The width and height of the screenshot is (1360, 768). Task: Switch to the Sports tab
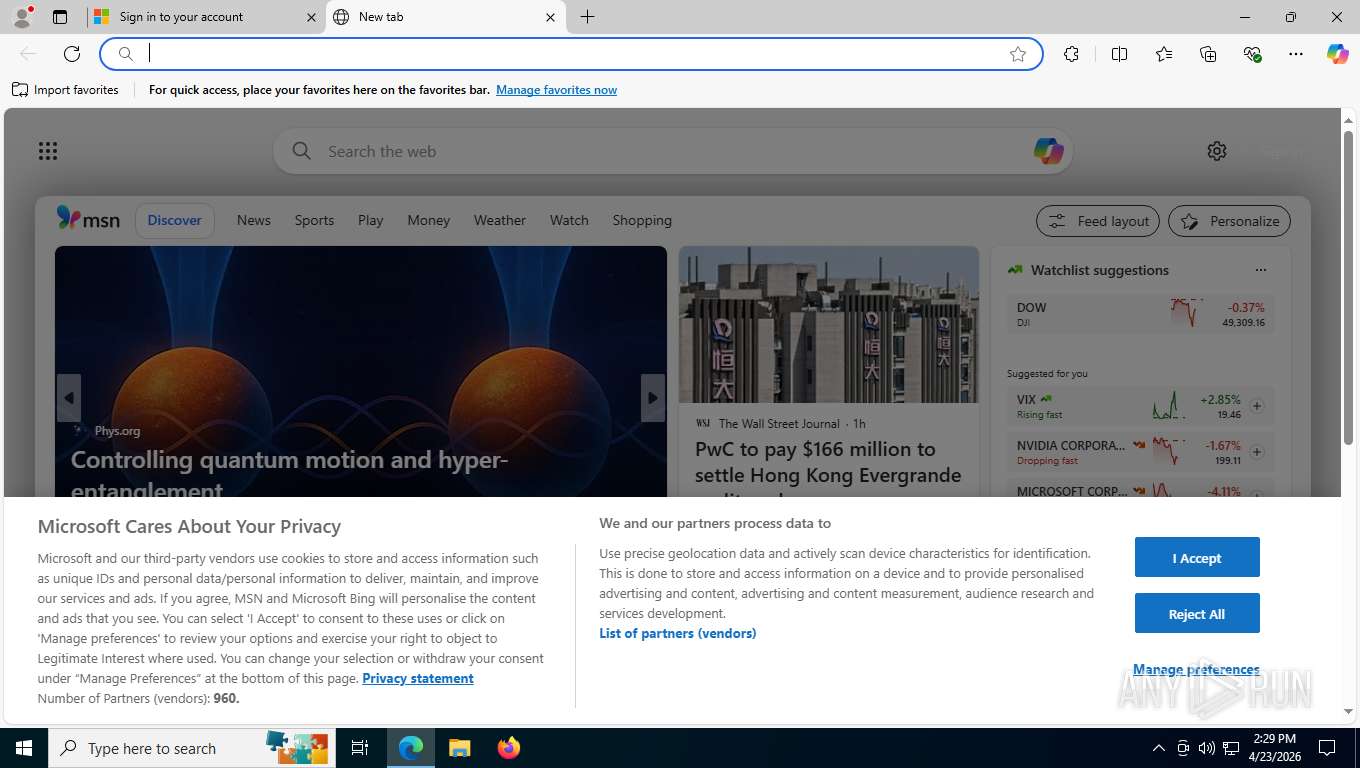point(314,220)
